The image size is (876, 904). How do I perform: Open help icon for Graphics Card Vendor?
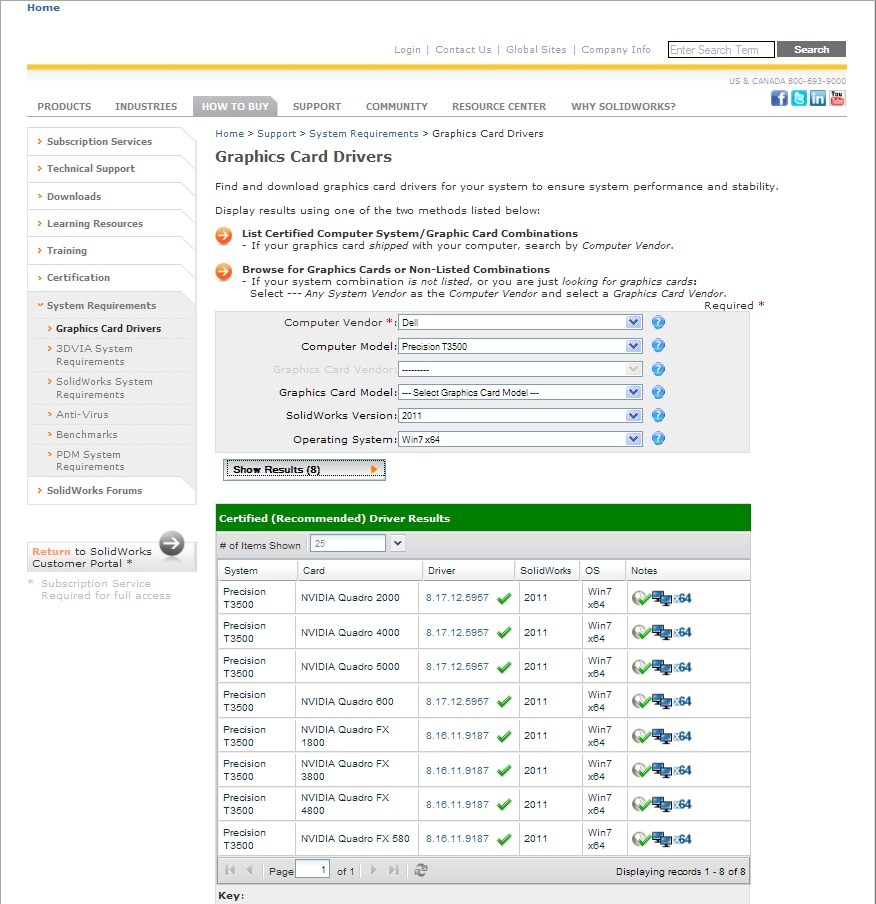[x=658, y=369]
